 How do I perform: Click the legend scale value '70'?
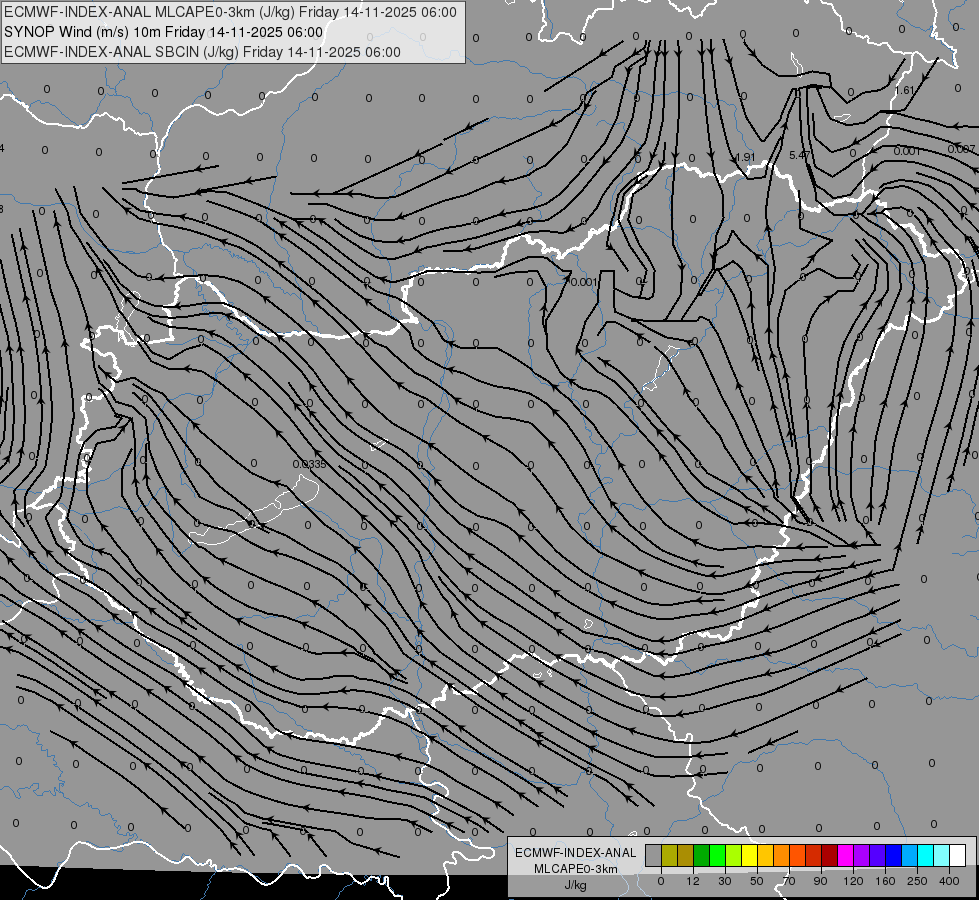click(789, 881)
